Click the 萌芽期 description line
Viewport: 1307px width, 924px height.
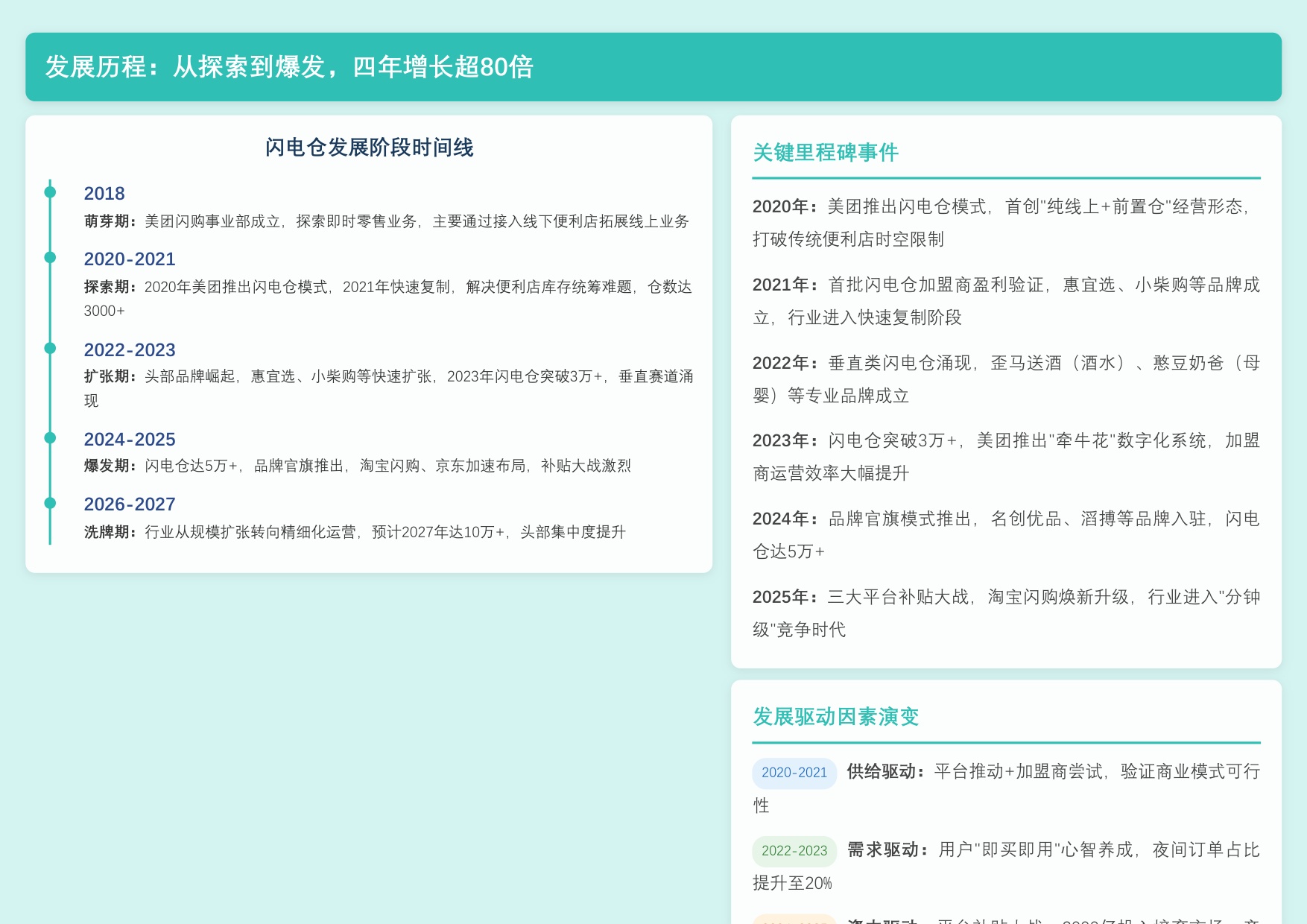click(386, 221)
